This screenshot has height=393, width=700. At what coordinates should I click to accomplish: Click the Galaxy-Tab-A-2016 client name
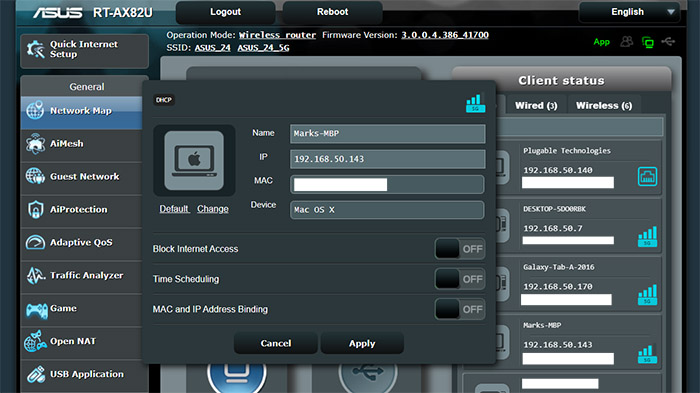click(559, 267)
